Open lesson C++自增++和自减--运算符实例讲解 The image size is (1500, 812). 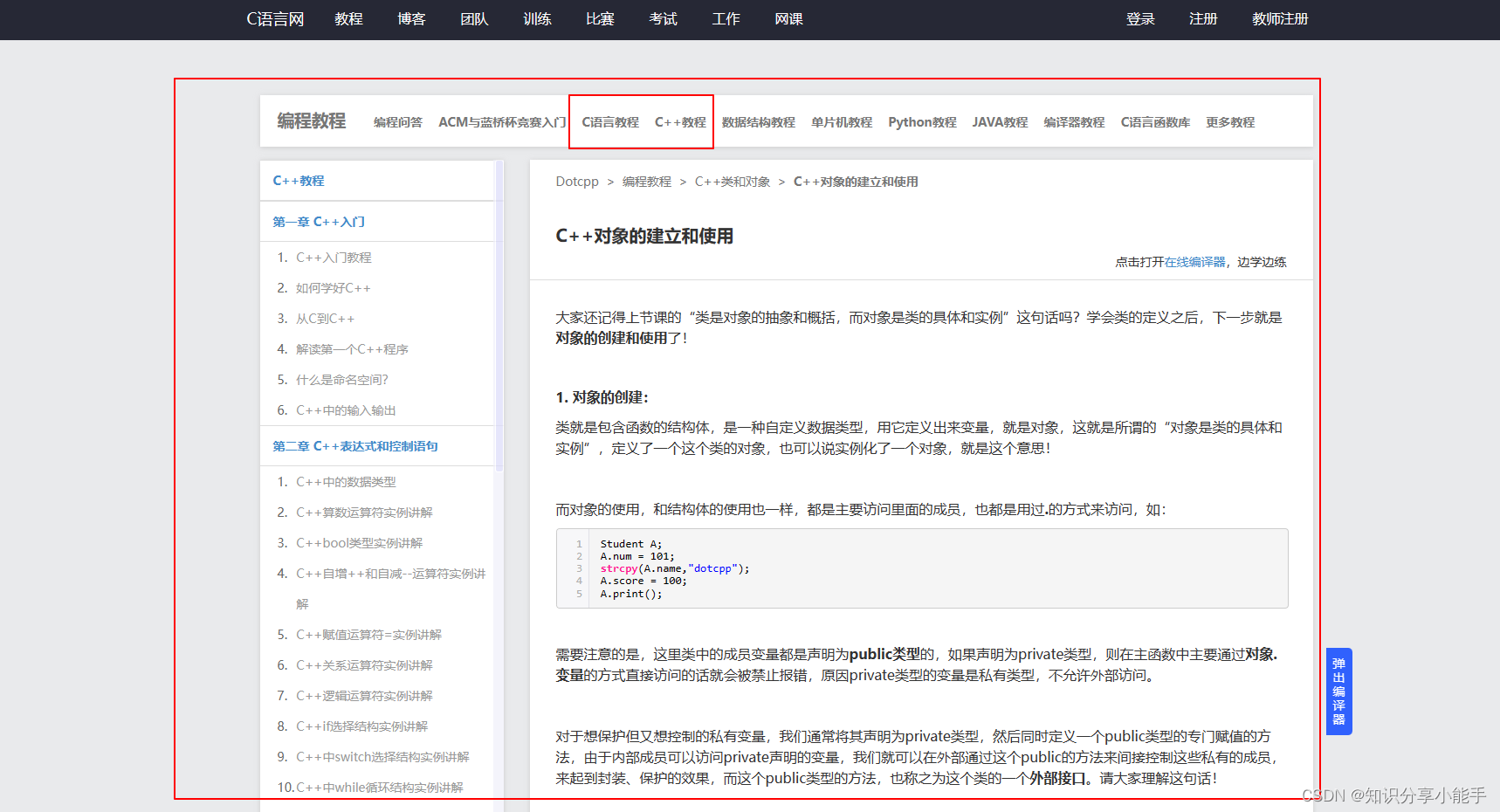coord(390,588)
